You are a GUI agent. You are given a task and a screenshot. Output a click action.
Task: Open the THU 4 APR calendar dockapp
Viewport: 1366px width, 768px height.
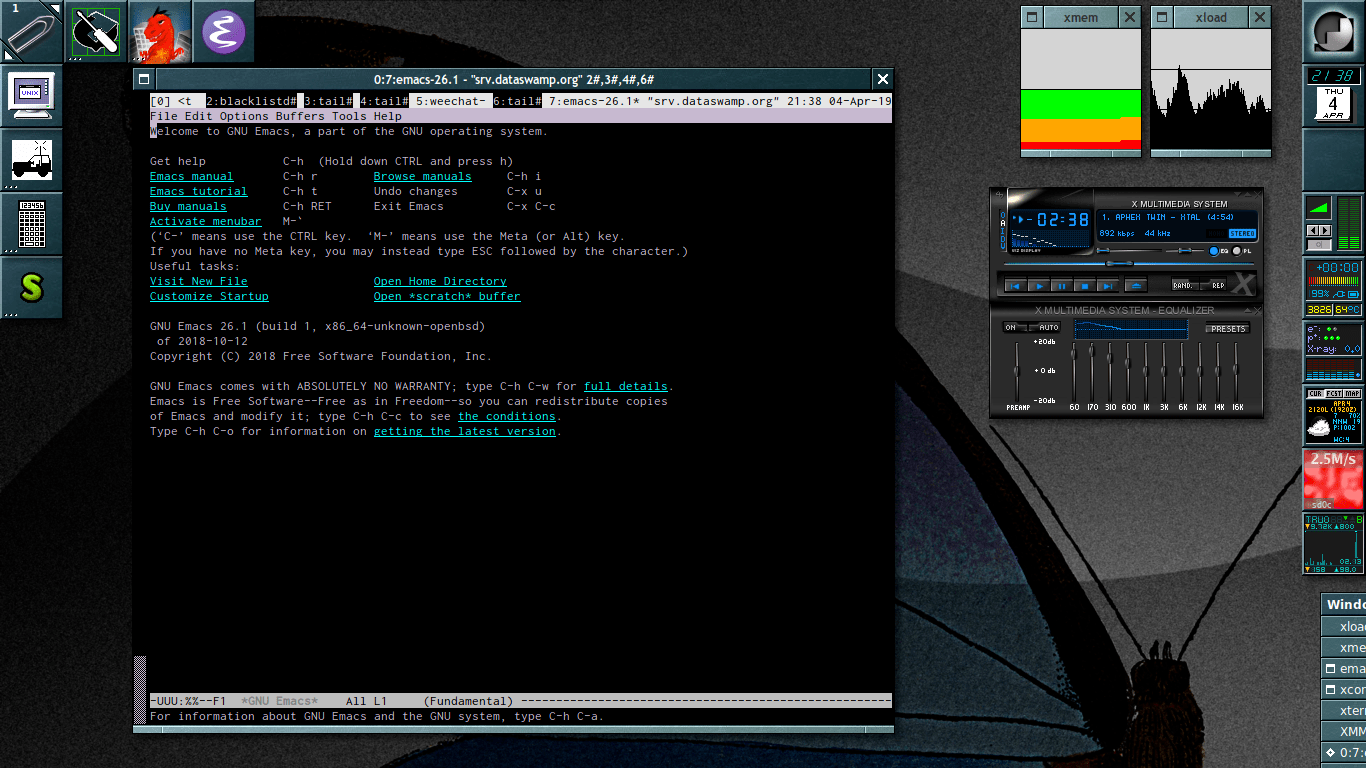click(1334, 104)
